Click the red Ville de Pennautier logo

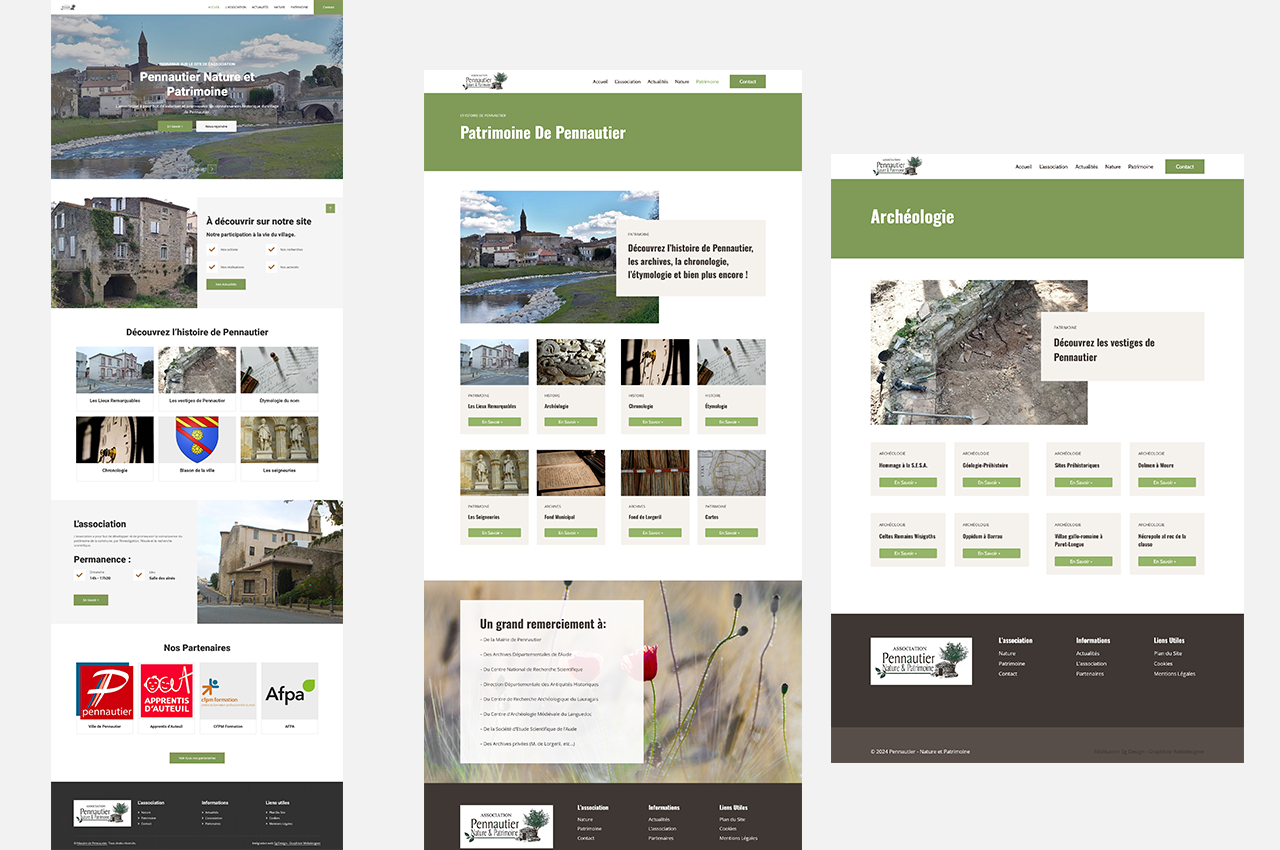[105, 691]
